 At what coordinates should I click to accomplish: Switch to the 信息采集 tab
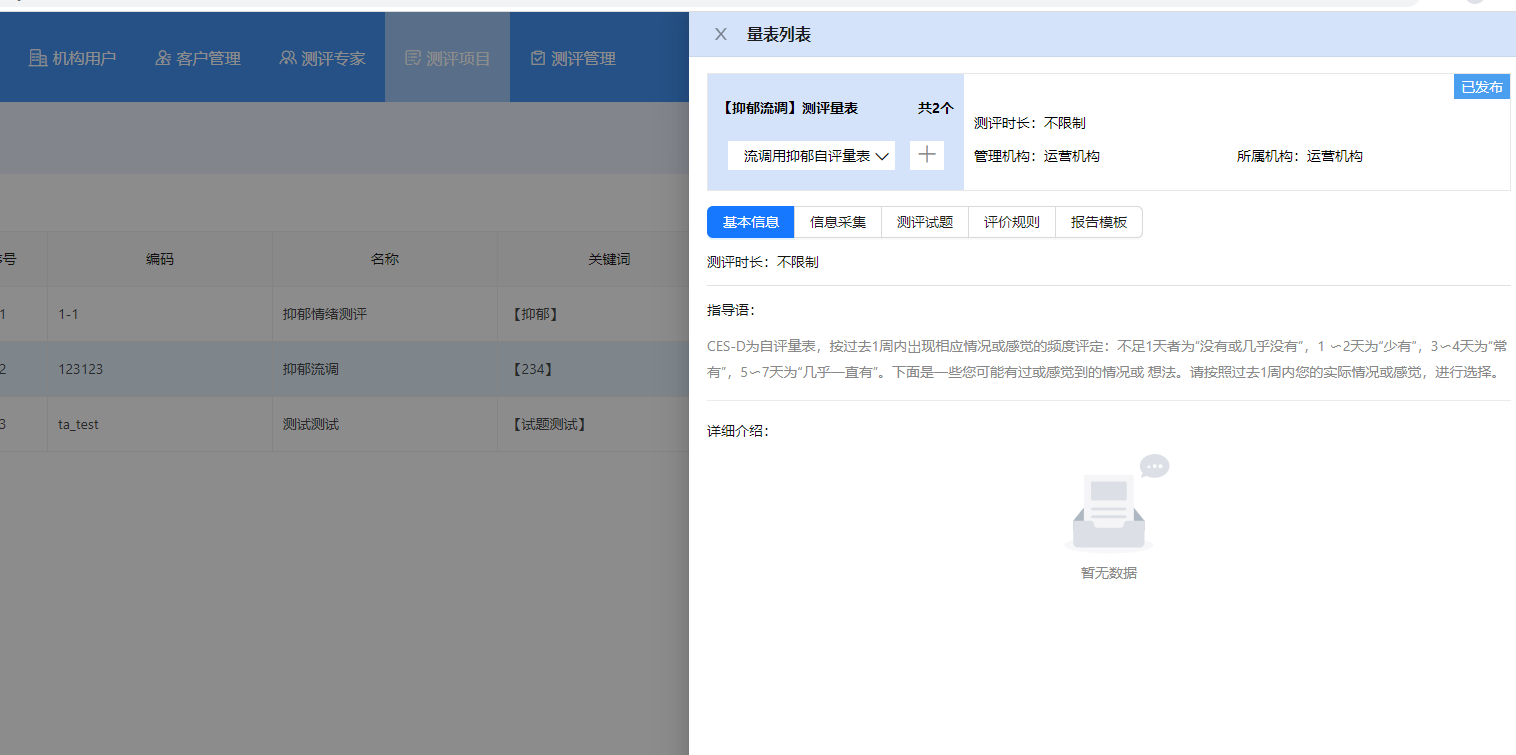pyautogui.click(x=837, y=222)
